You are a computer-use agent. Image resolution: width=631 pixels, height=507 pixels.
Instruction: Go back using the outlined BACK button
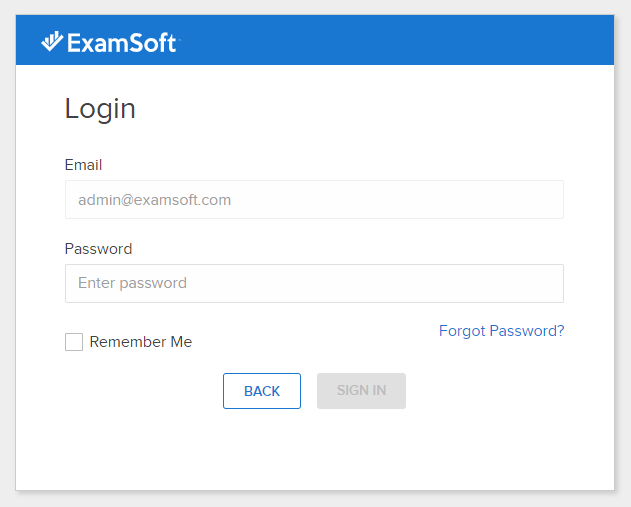click(262, 391)
